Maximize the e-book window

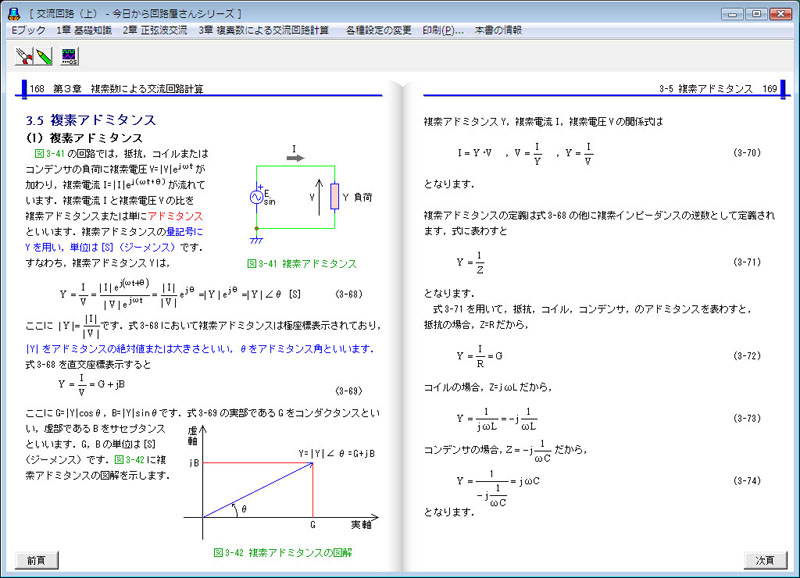[x=757, y=14]
